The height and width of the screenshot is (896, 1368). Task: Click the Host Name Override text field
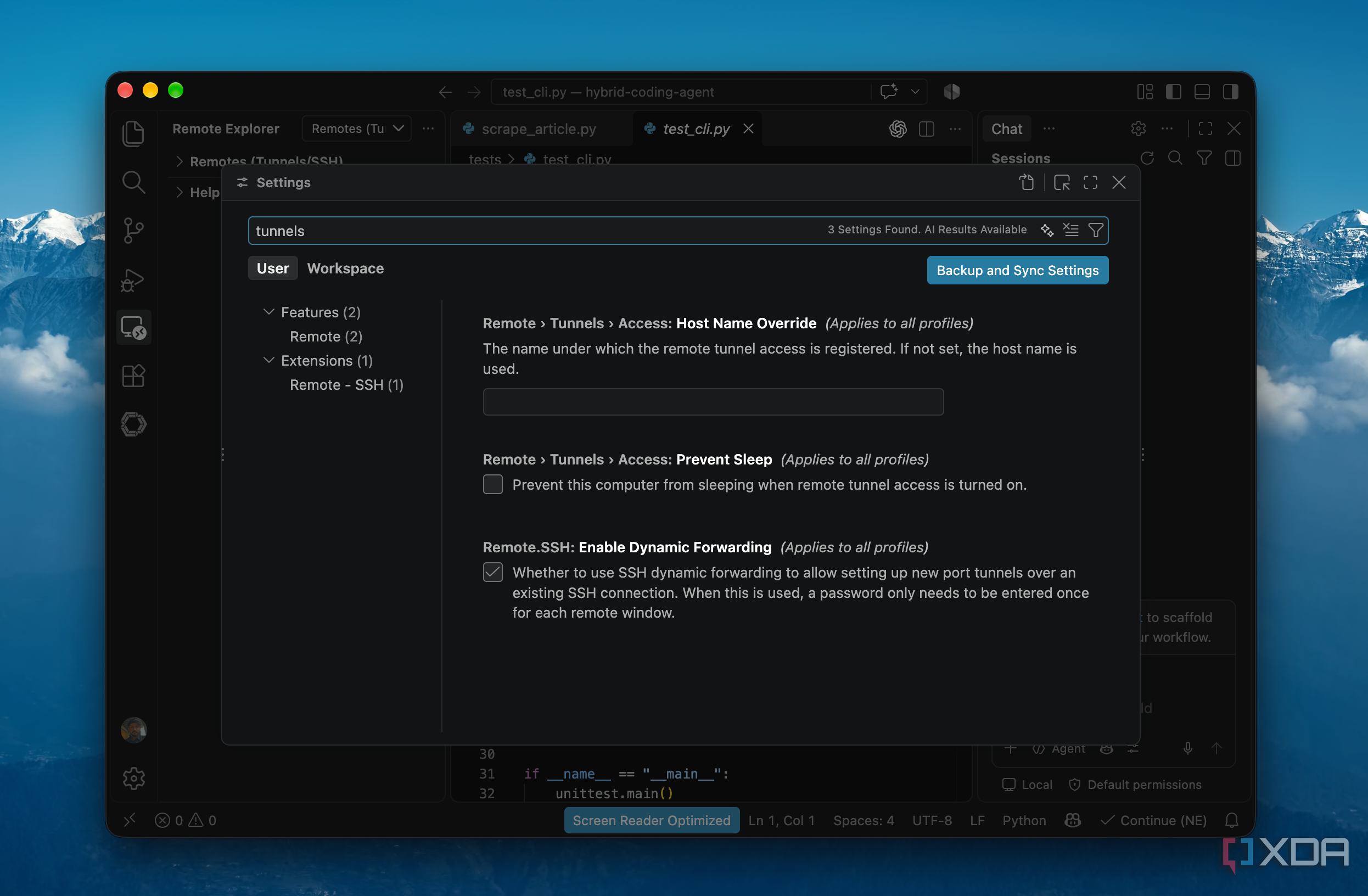pyautogui.click(x=713, y=402)
